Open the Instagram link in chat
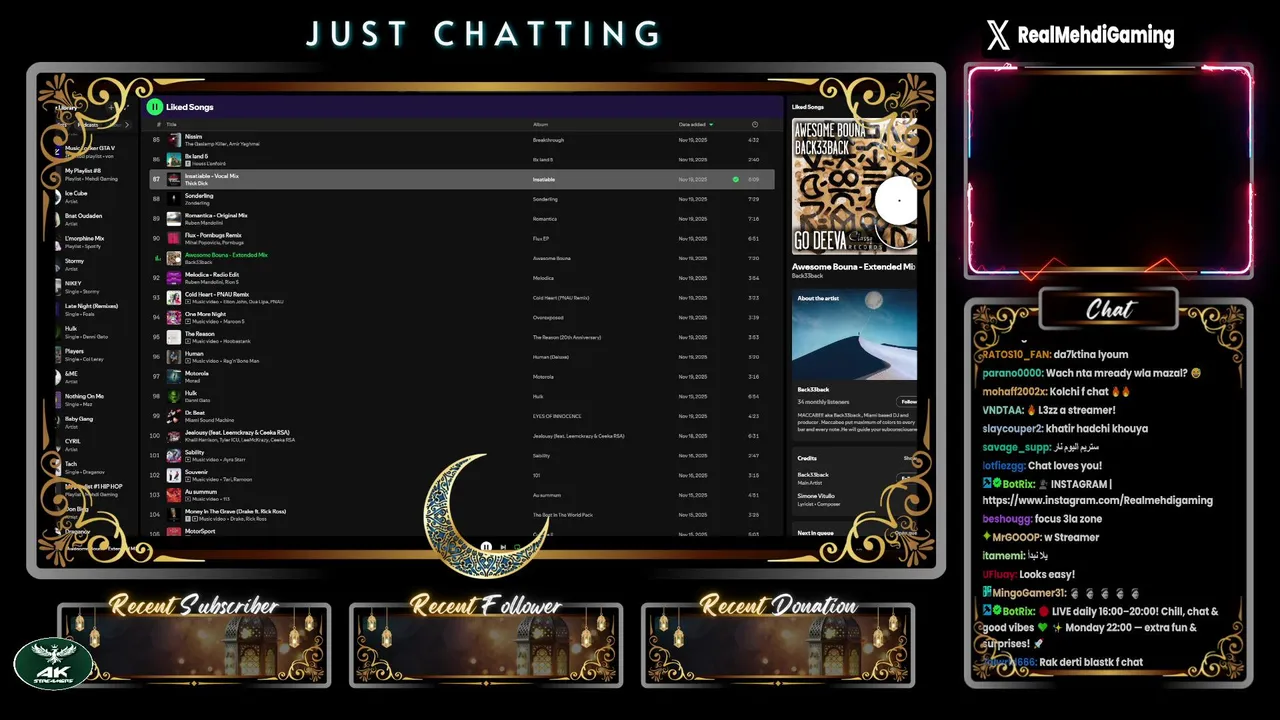 [x=1097, y=500]
